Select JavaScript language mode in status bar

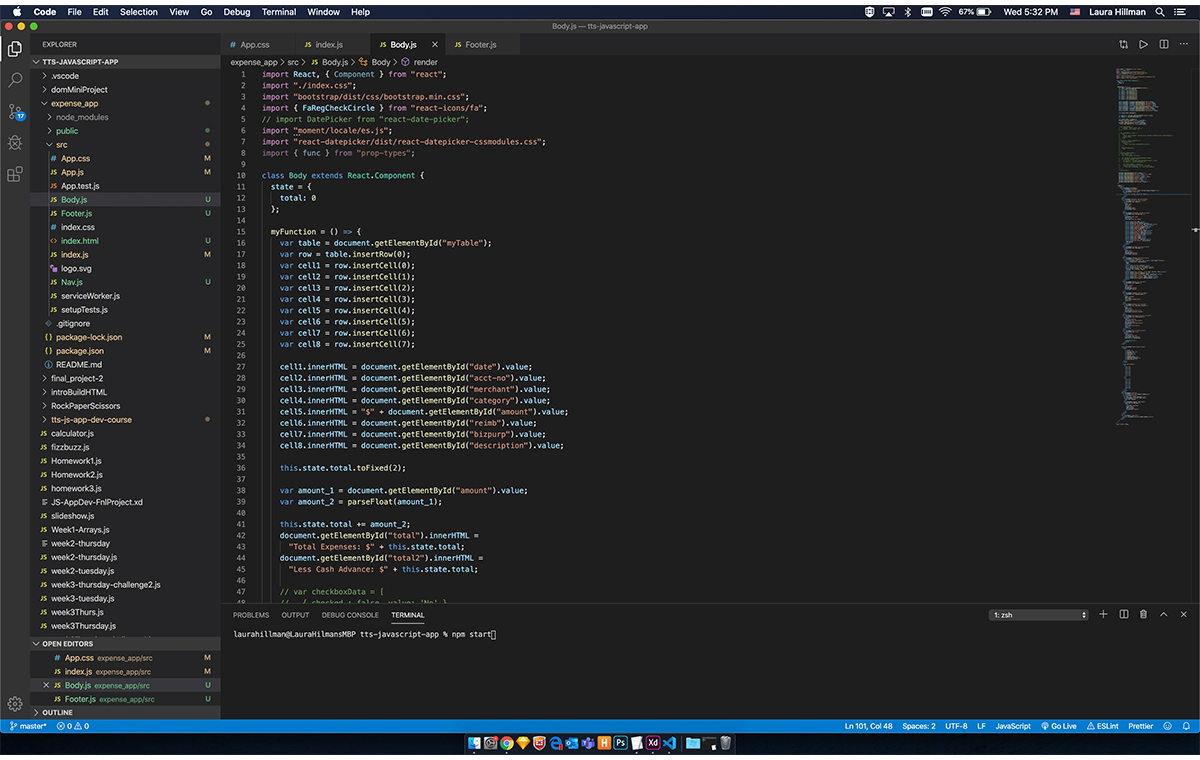[1012, 726]
